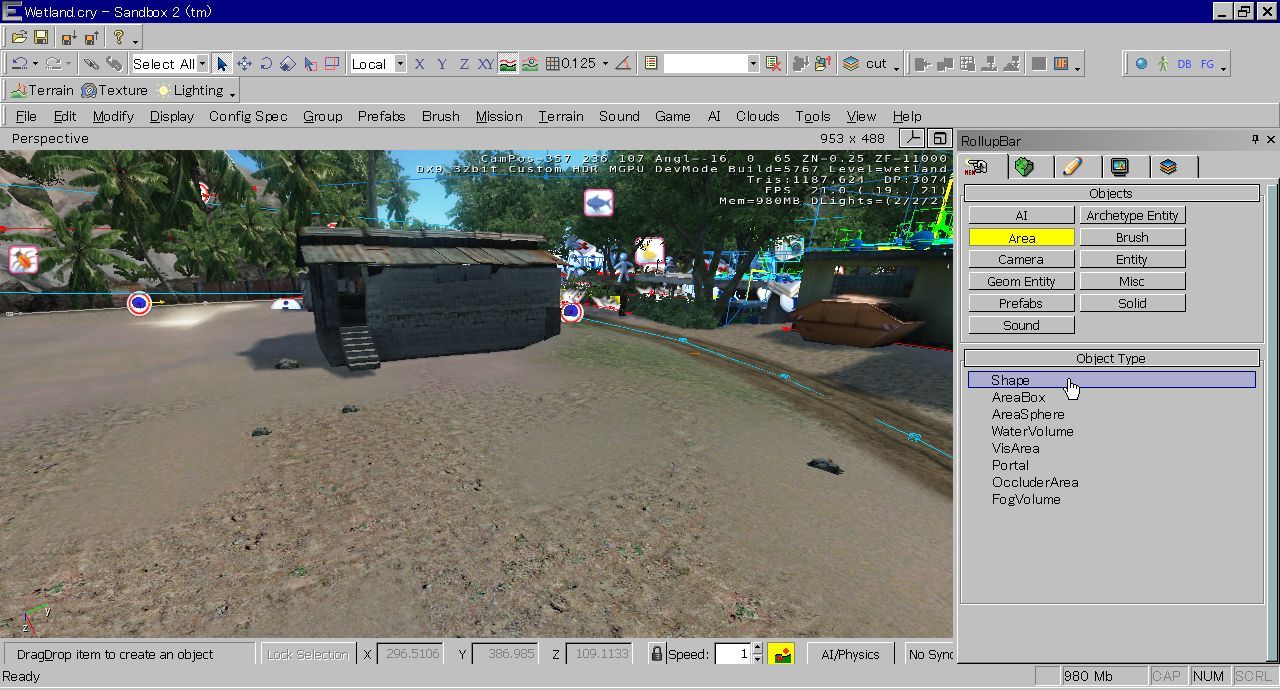Expand undo history dropdown arrow

(35, 64)
